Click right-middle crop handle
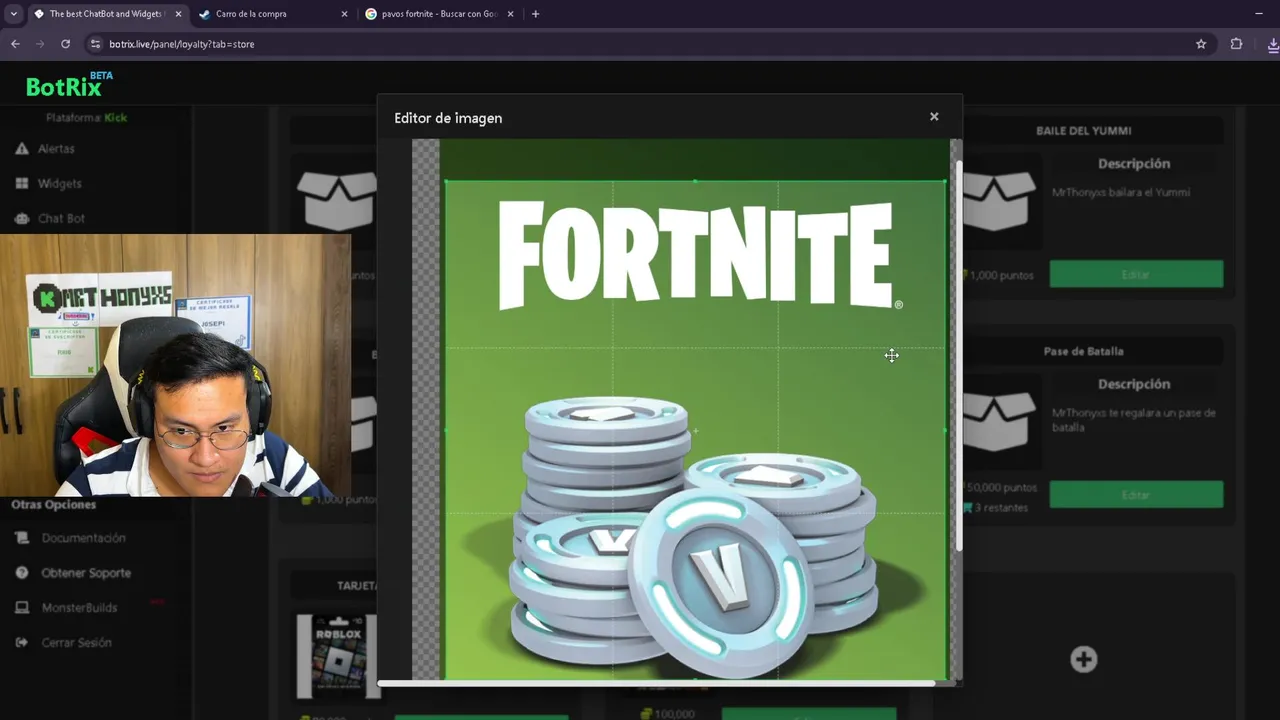Image resolution: width=1280 pixels, height=720 pixels. point(946,430)
